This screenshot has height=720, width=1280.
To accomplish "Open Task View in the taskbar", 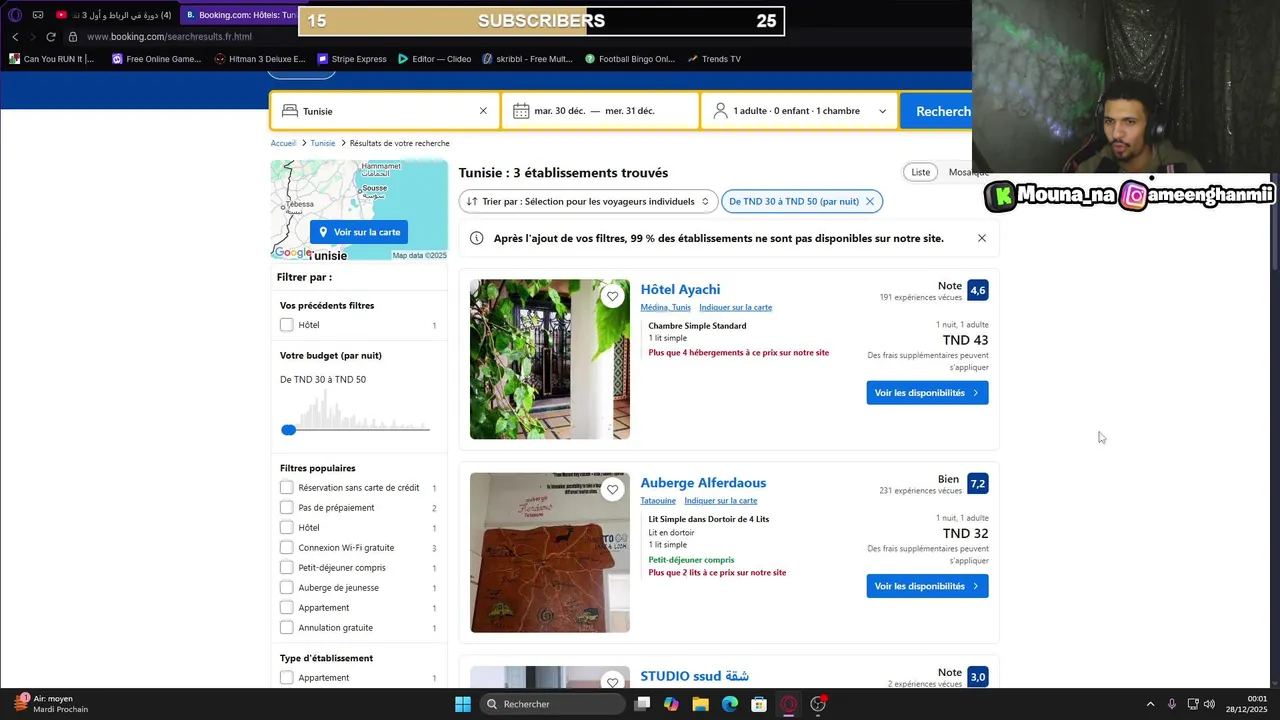I will tap(642, 704).
